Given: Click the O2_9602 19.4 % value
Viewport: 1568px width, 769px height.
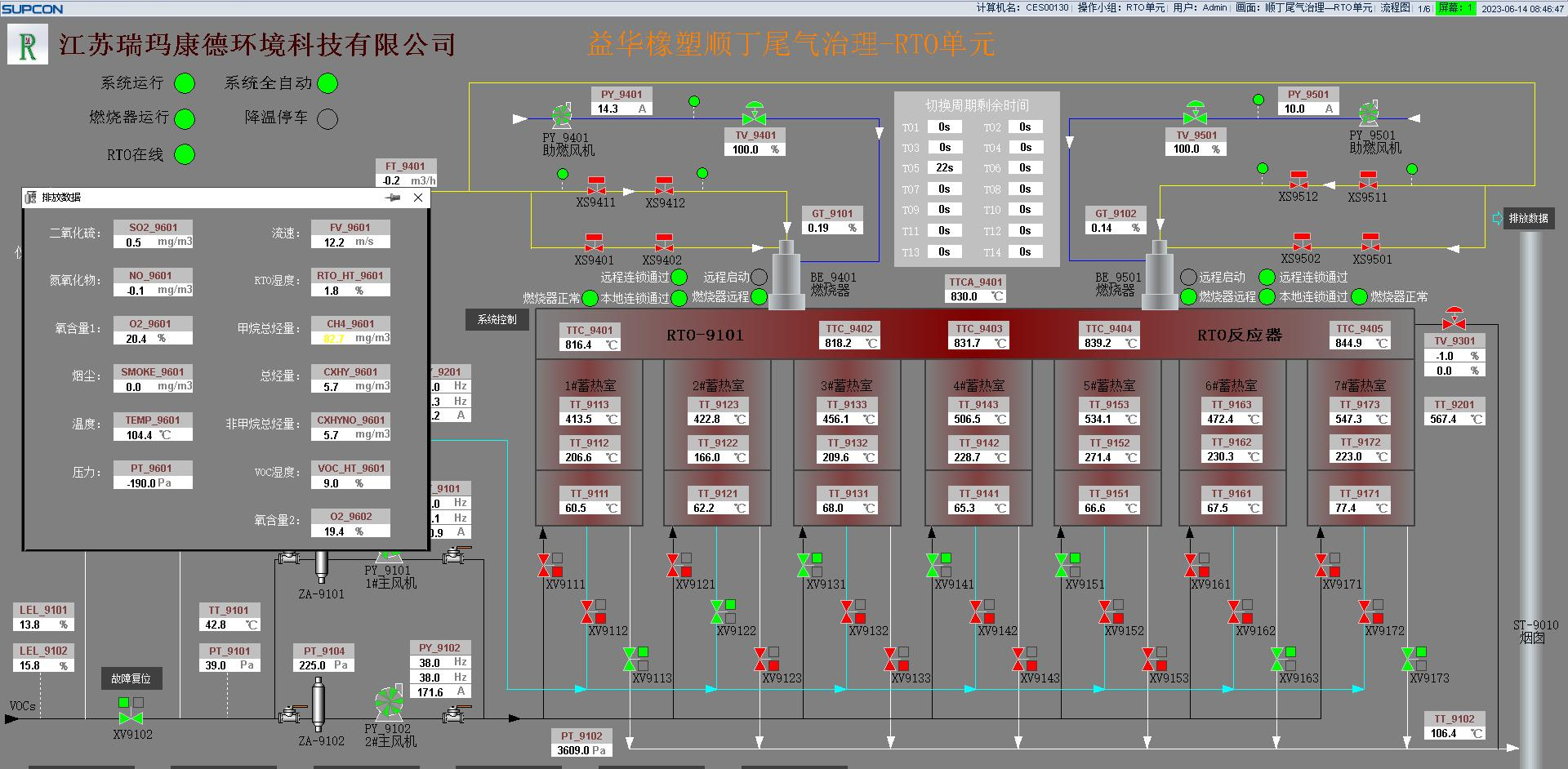Looking at the screenshot, I should [351, 531].
